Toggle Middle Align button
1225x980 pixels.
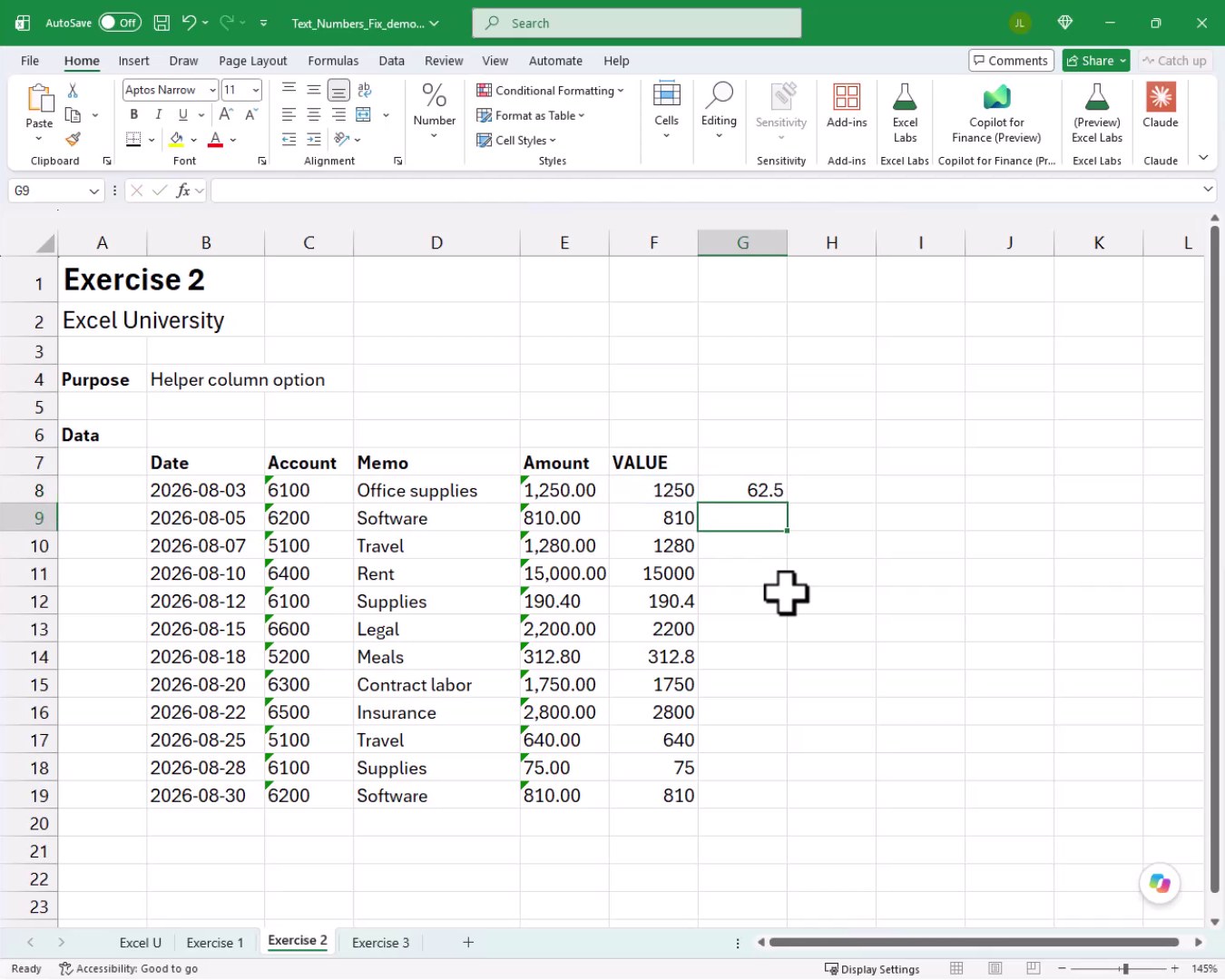[x=314, y=89]
